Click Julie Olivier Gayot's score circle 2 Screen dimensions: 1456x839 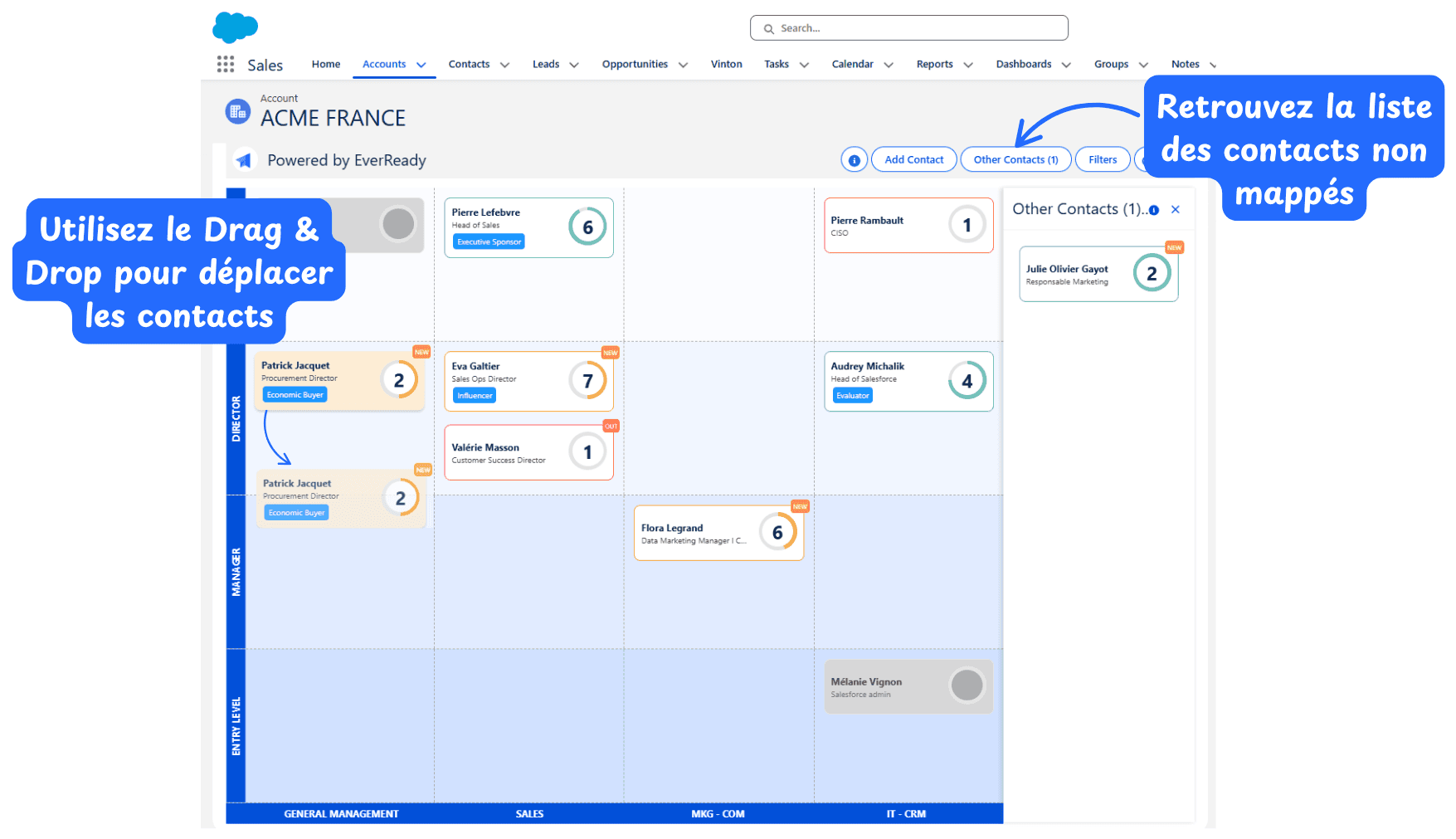(x=1152, y=273)
